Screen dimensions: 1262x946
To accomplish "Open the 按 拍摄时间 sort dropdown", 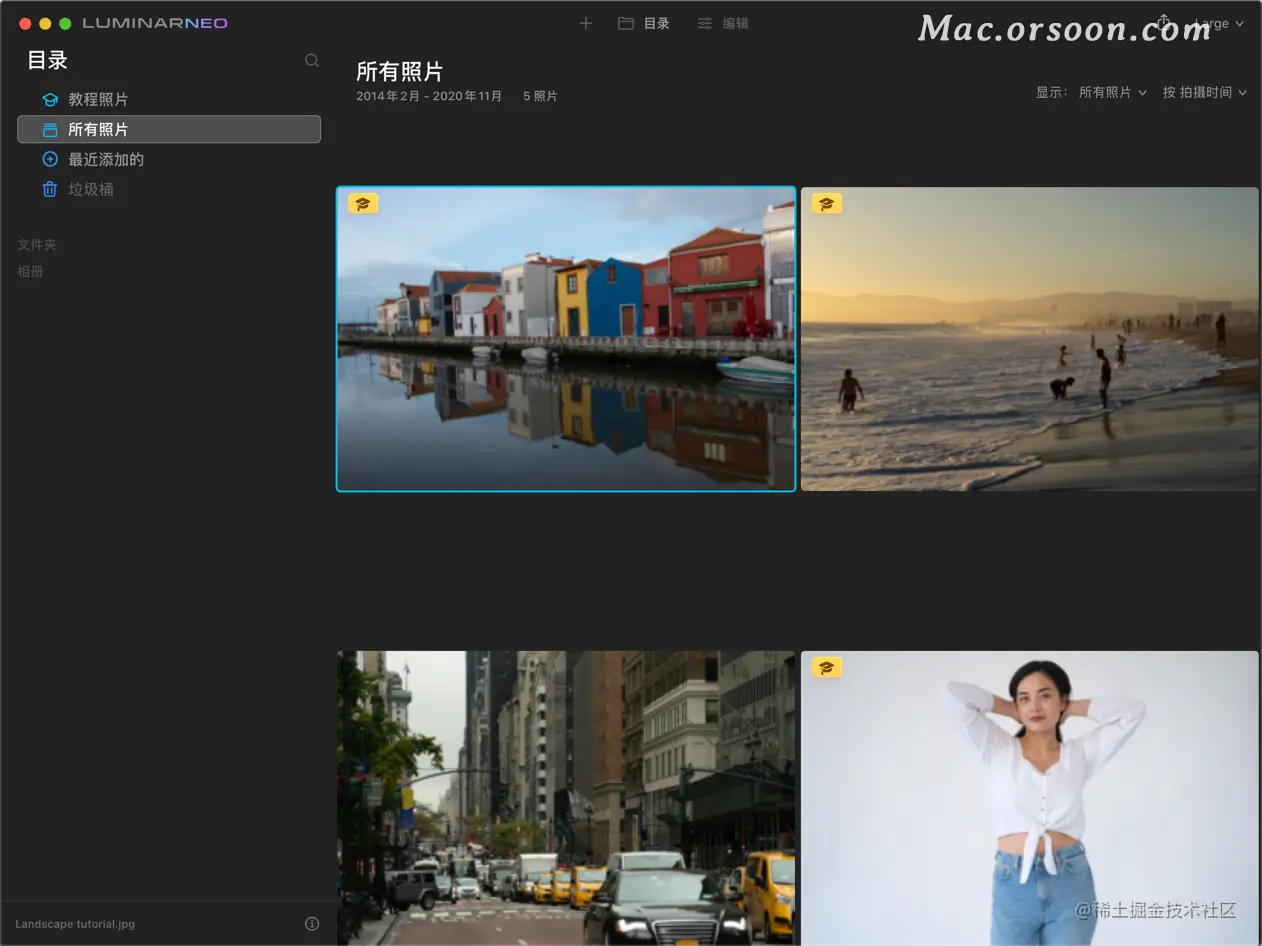I will tap(1205, 92).
